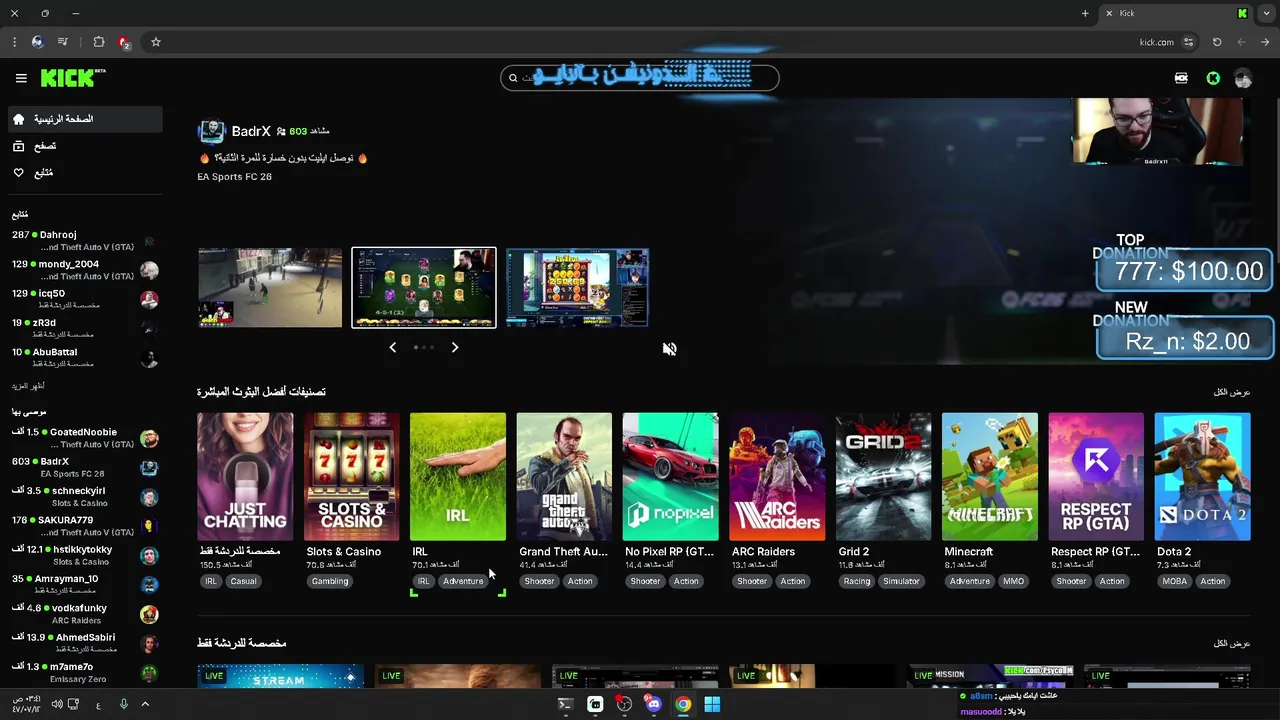This screenshot has height=720, width=1280.
Task: Open ARC Raiders category card
Action: coord(777,477)
